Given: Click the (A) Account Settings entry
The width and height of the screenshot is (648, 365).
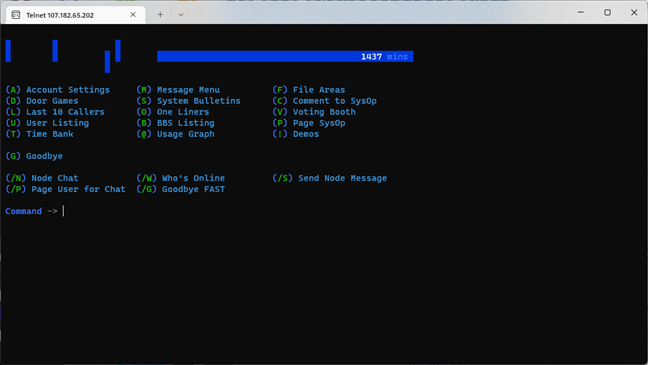Looking at the screenshot, I should 58,90.
